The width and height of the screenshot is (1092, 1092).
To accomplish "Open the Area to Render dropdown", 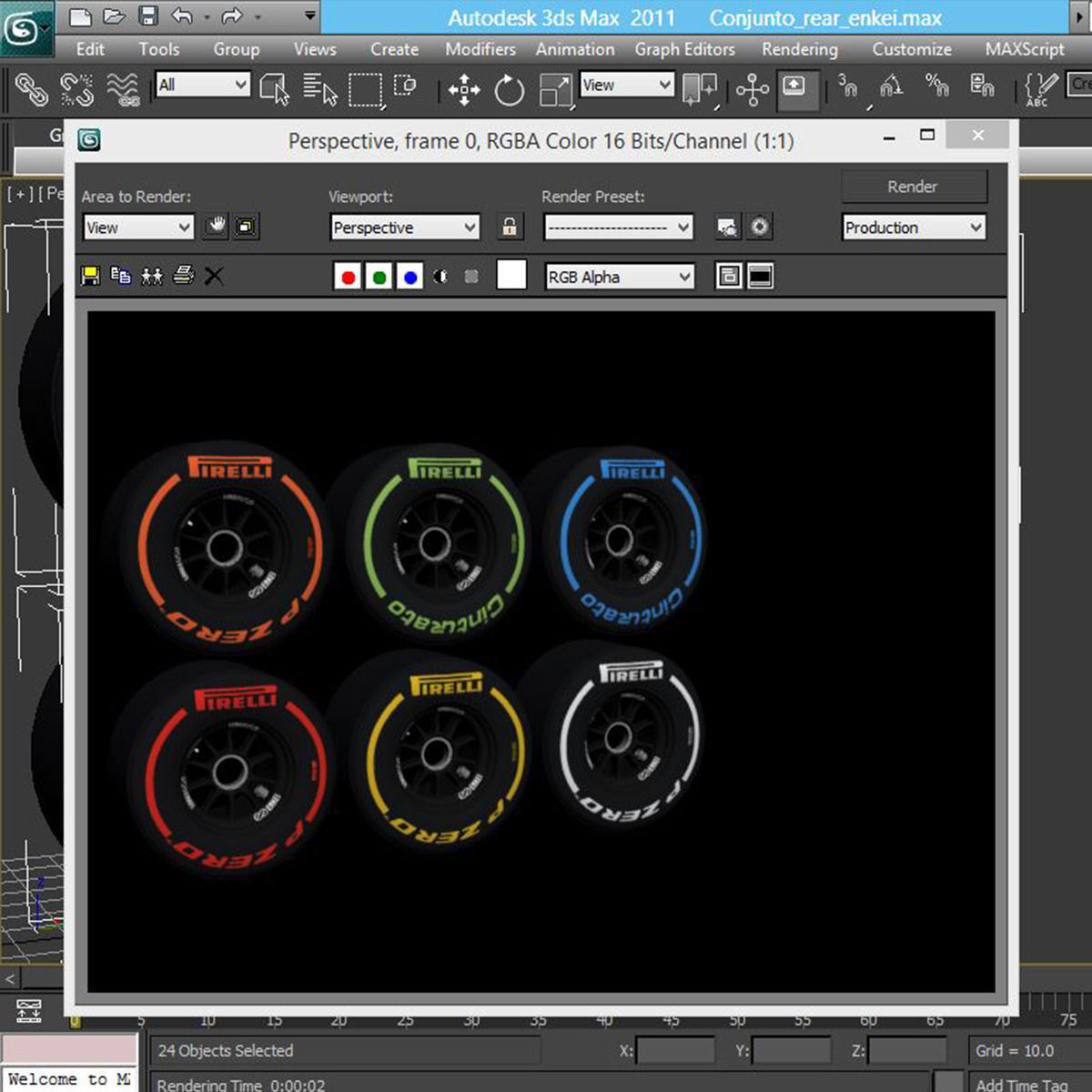I will pos(138,227).
